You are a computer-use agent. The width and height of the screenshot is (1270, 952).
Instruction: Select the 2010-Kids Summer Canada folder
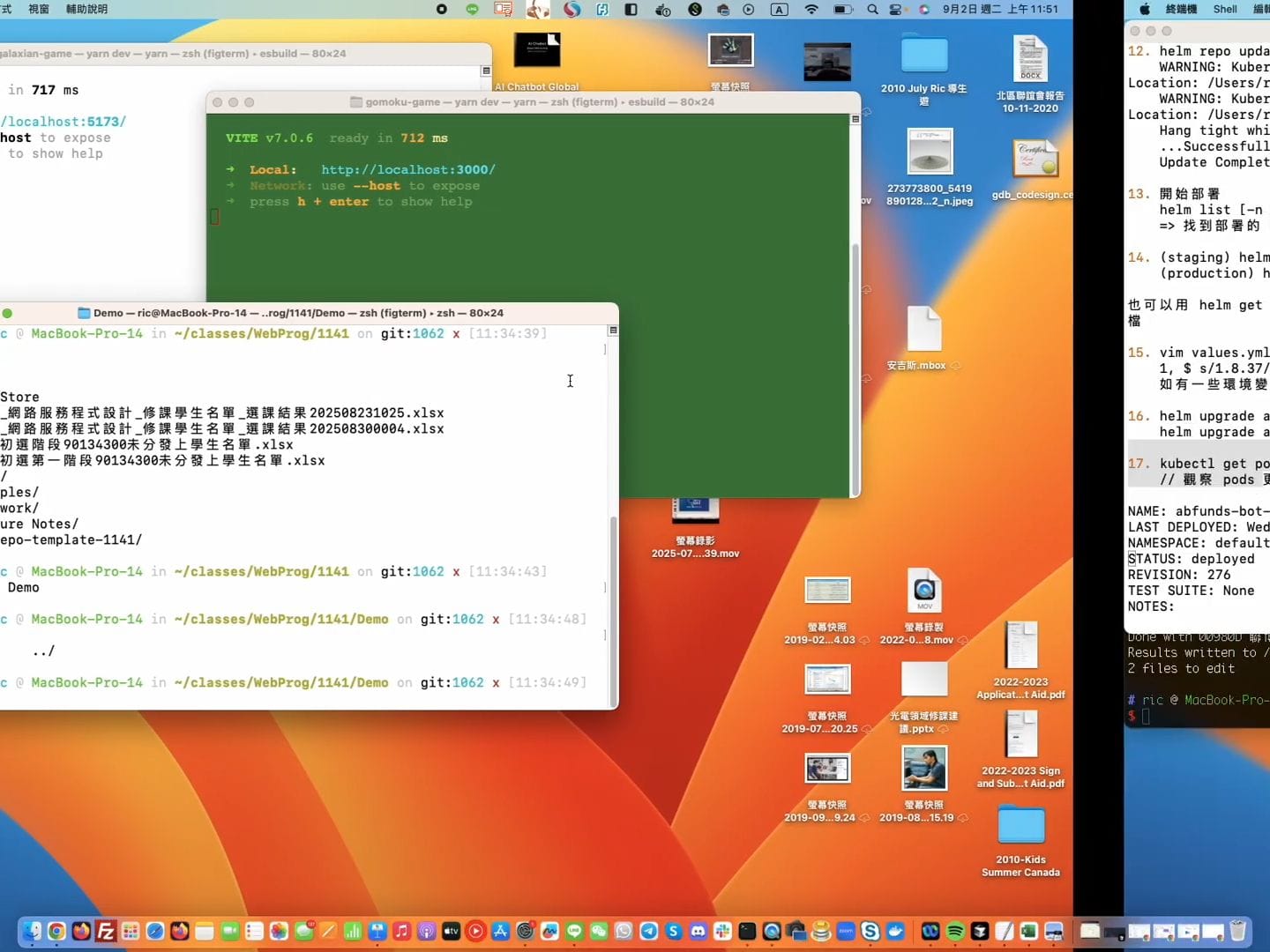pos(1020,826)
